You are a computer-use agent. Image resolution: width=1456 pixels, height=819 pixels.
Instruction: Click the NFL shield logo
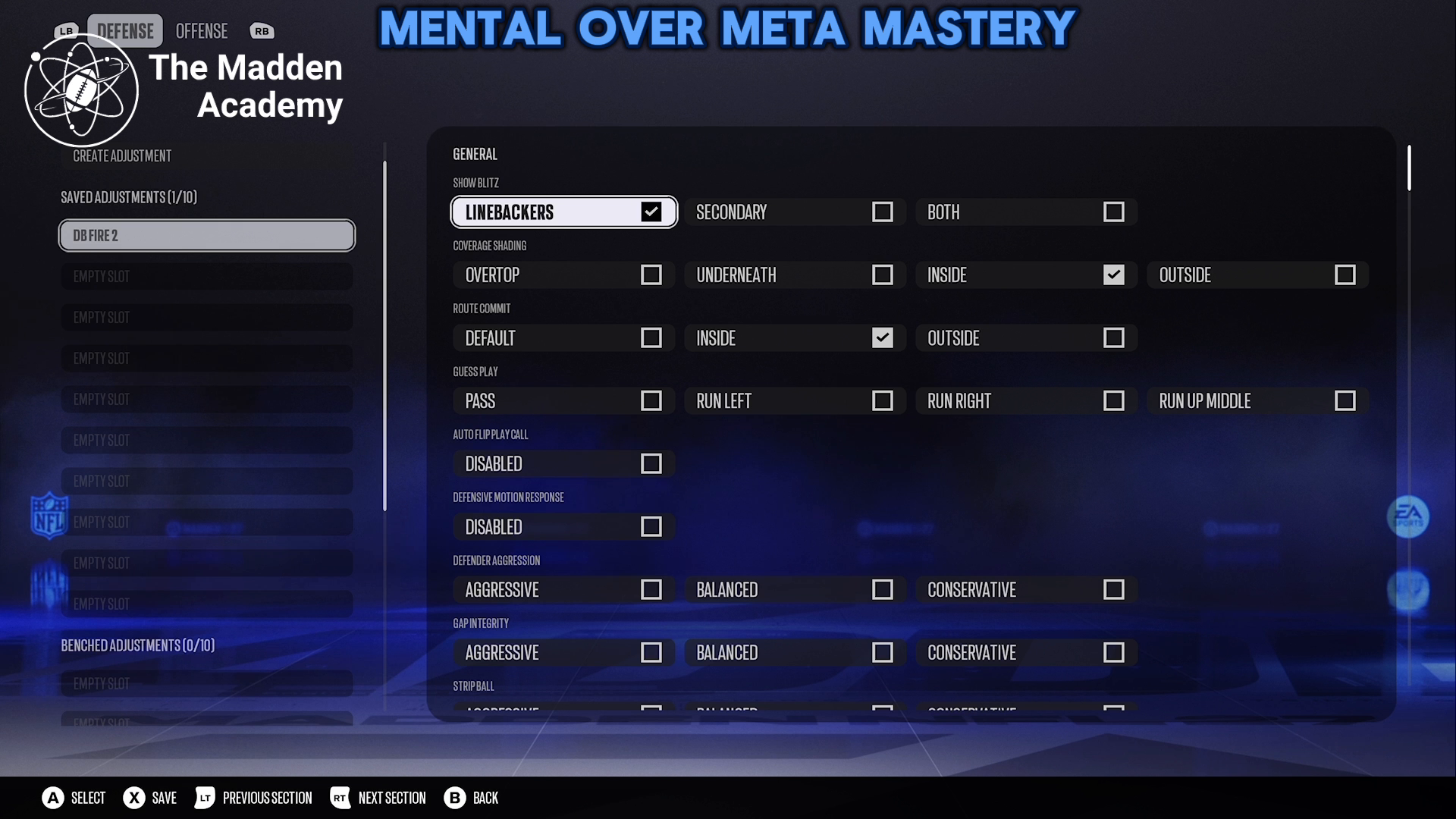(49, 516)
